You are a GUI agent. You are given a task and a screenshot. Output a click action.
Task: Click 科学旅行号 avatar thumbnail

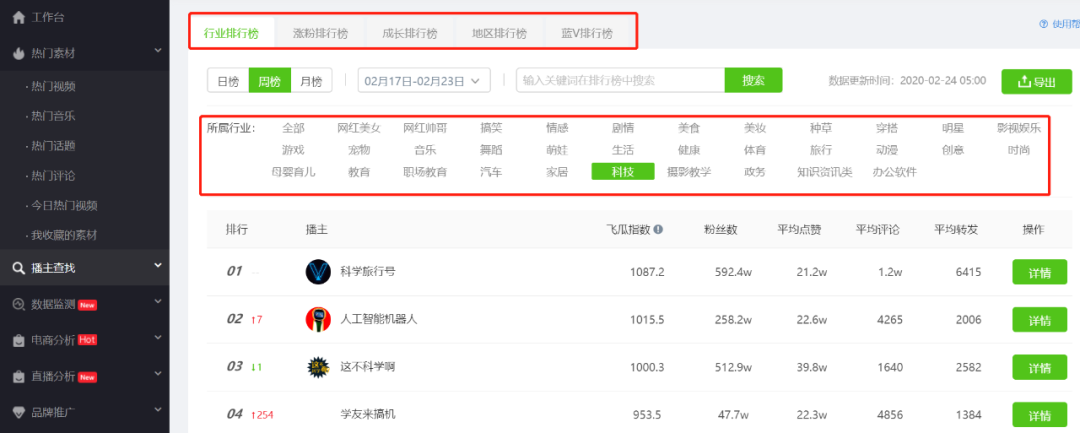[318, 271]
